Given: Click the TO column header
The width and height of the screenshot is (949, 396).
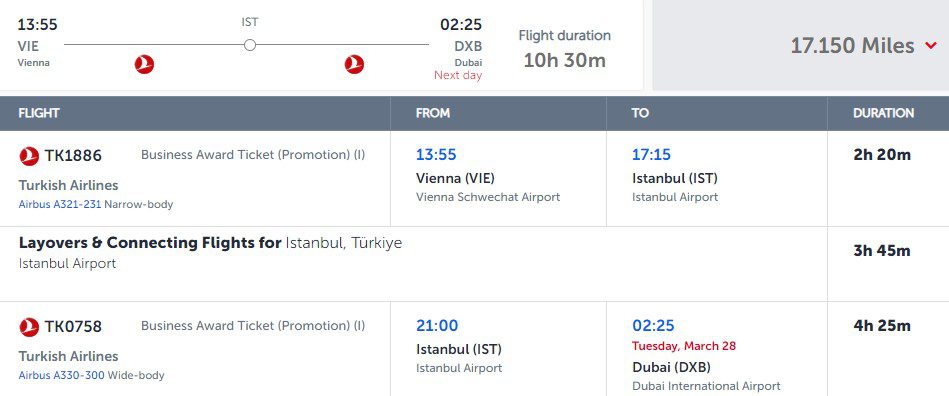Looking at the screenshot, I should pos(640,113).
